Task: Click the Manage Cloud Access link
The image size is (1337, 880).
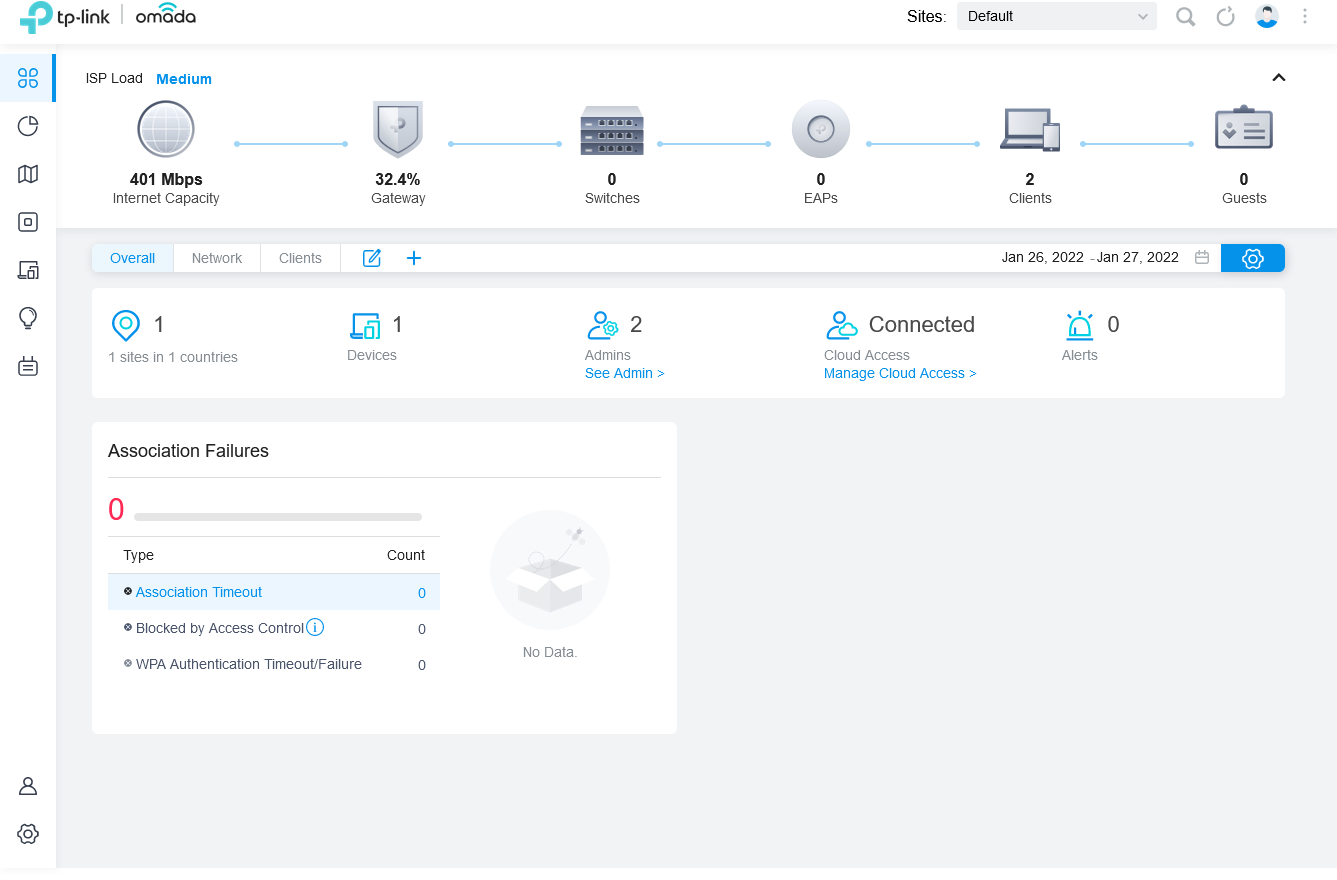Action: point(900,373)
